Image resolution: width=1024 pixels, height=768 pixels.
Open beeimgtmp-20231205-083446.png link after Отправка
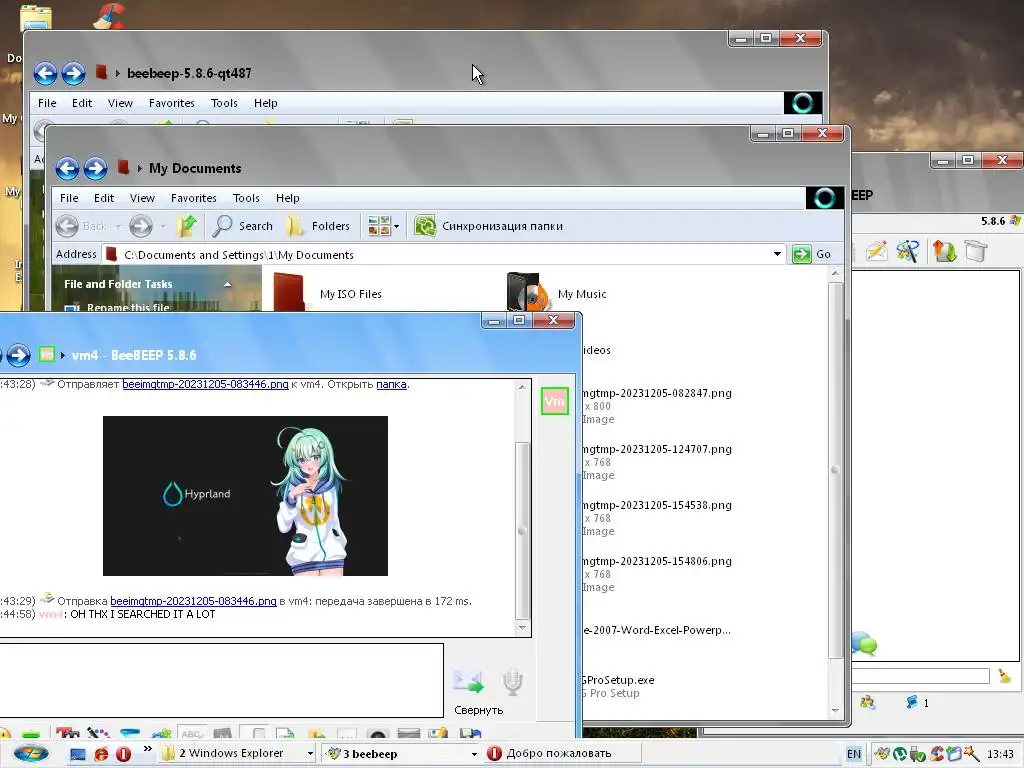click(x=193, y=601)
